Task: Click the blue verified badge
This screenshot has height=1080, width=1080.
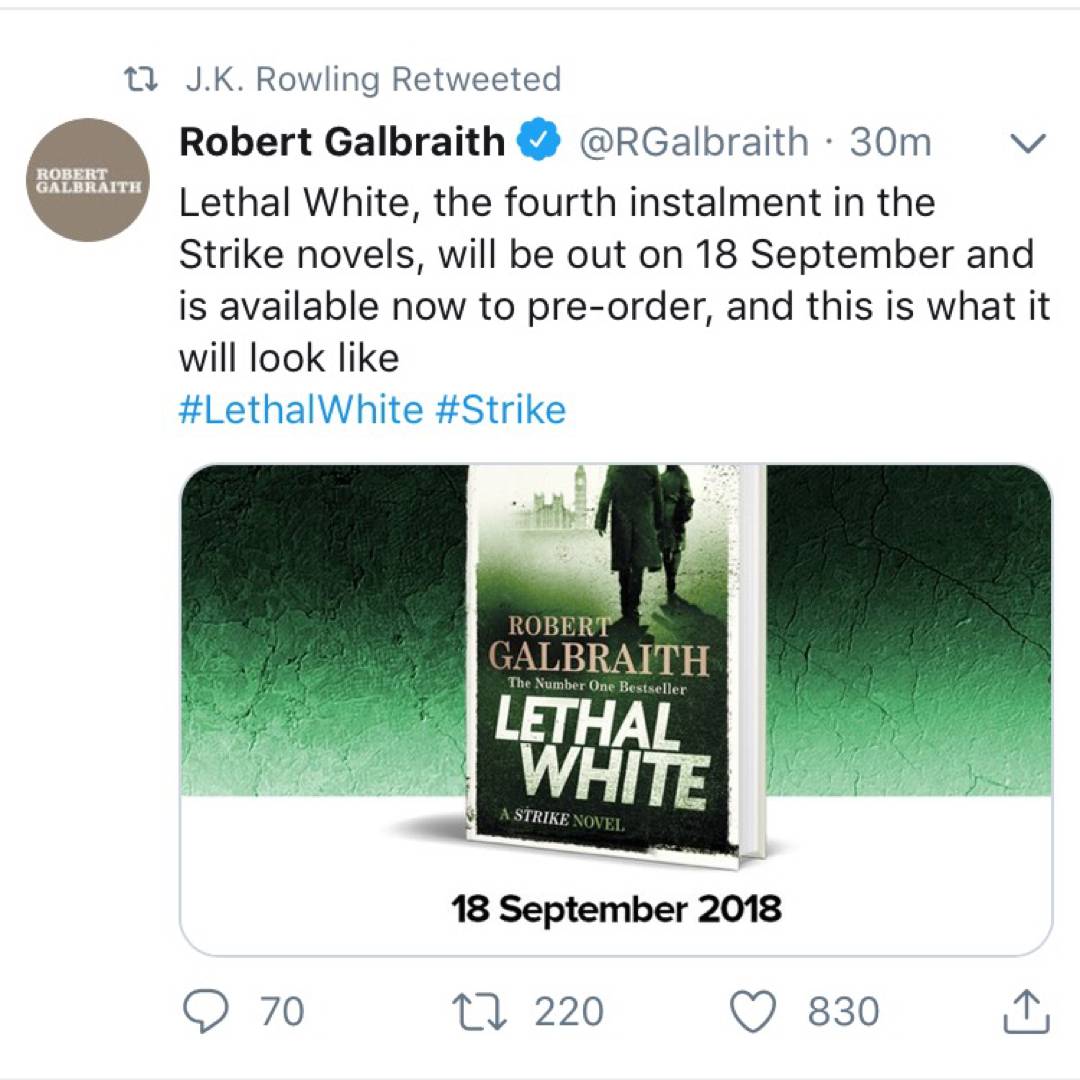Action: click(x=538, y=142)
